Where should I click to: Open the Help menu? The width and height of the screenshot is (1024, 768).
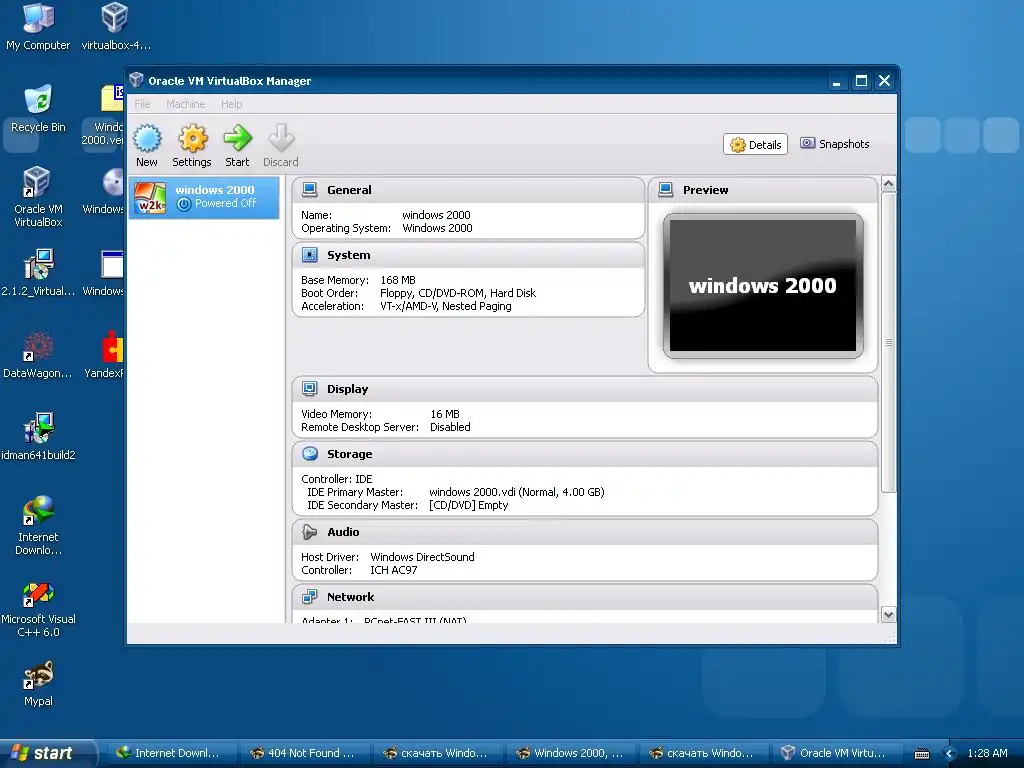tap(231, 104)
